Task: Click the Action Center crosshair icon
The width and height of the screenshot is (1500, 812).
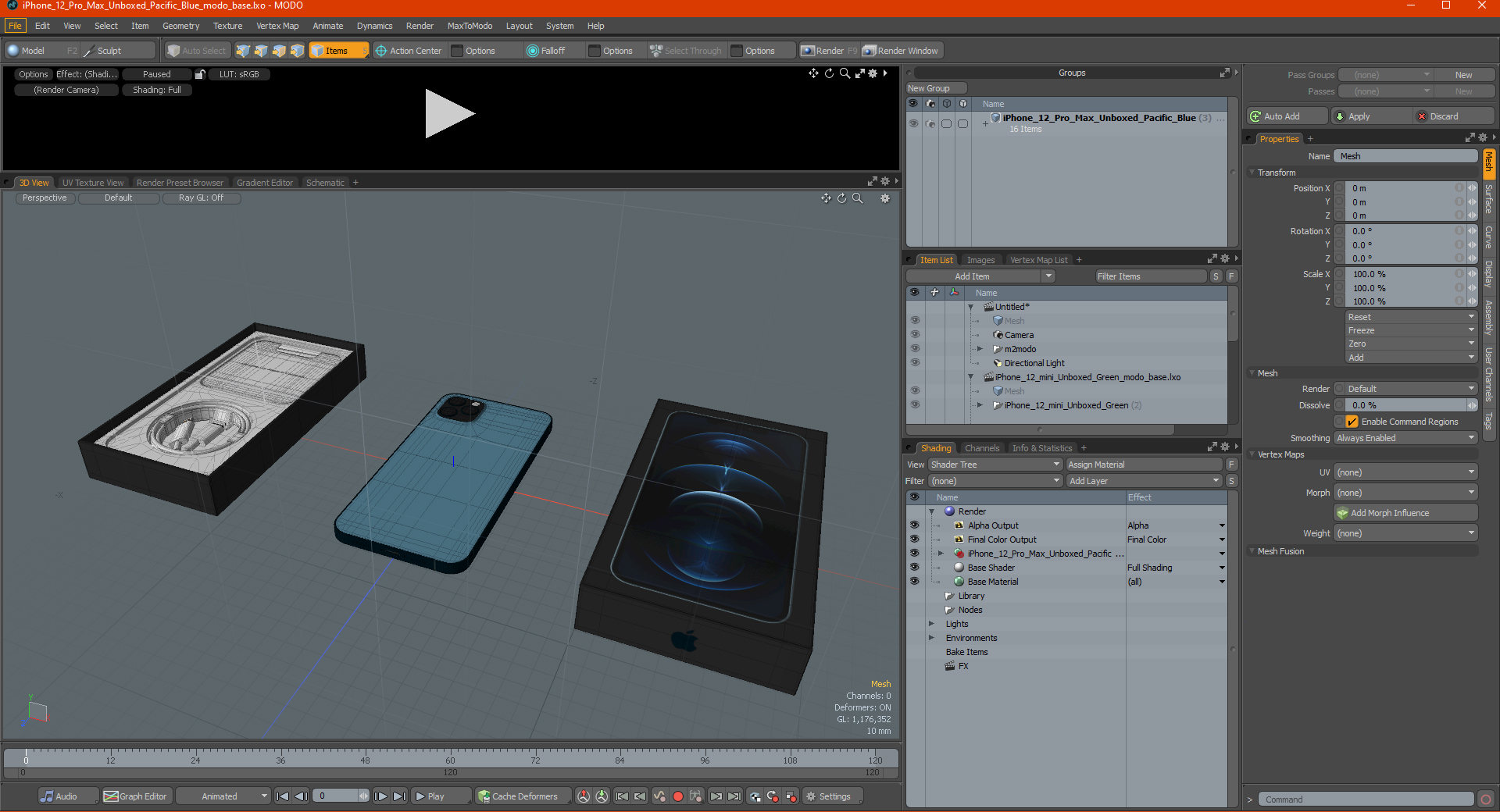Action: pyautogui.click(x=381, y=51)
